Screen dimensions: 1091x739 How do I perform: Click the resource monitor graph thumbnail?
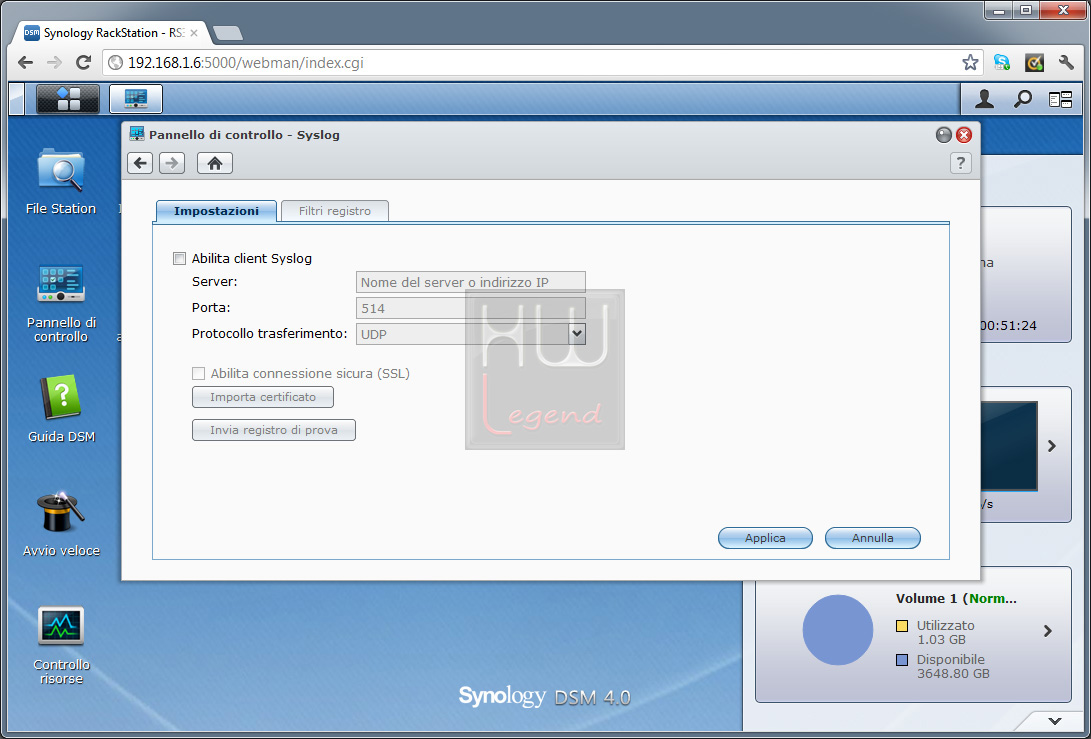click(1009, 446)
